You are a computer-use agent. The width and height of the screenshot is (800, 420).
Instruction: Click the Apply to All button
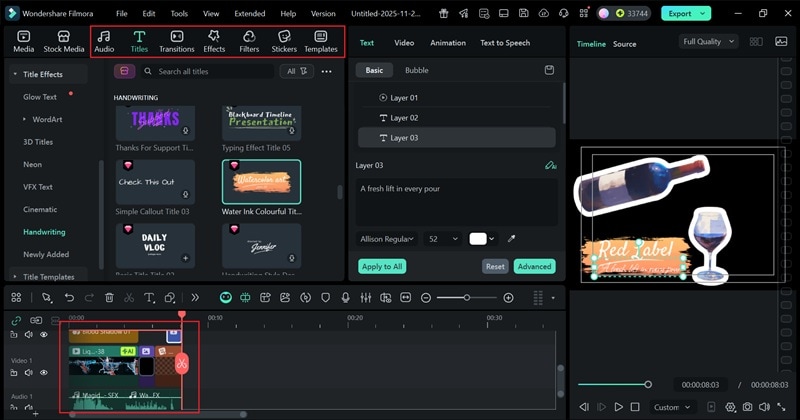(x=382, y=266)
